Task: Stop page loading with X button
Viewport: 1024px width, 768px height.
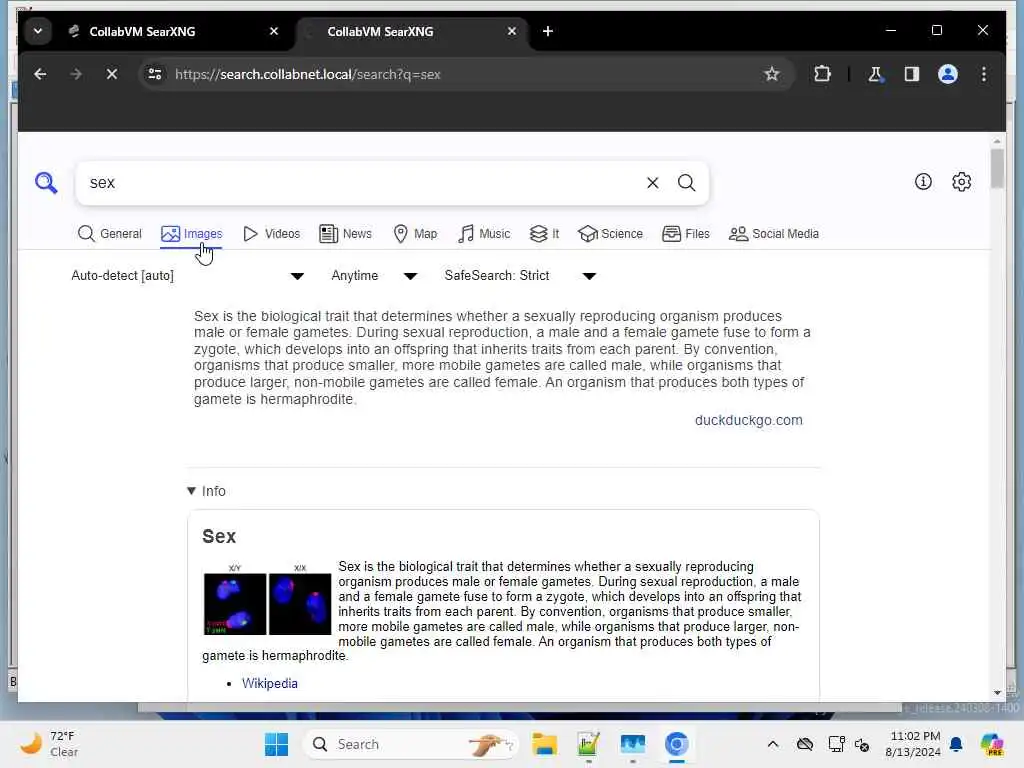Action: pos(112,74)
